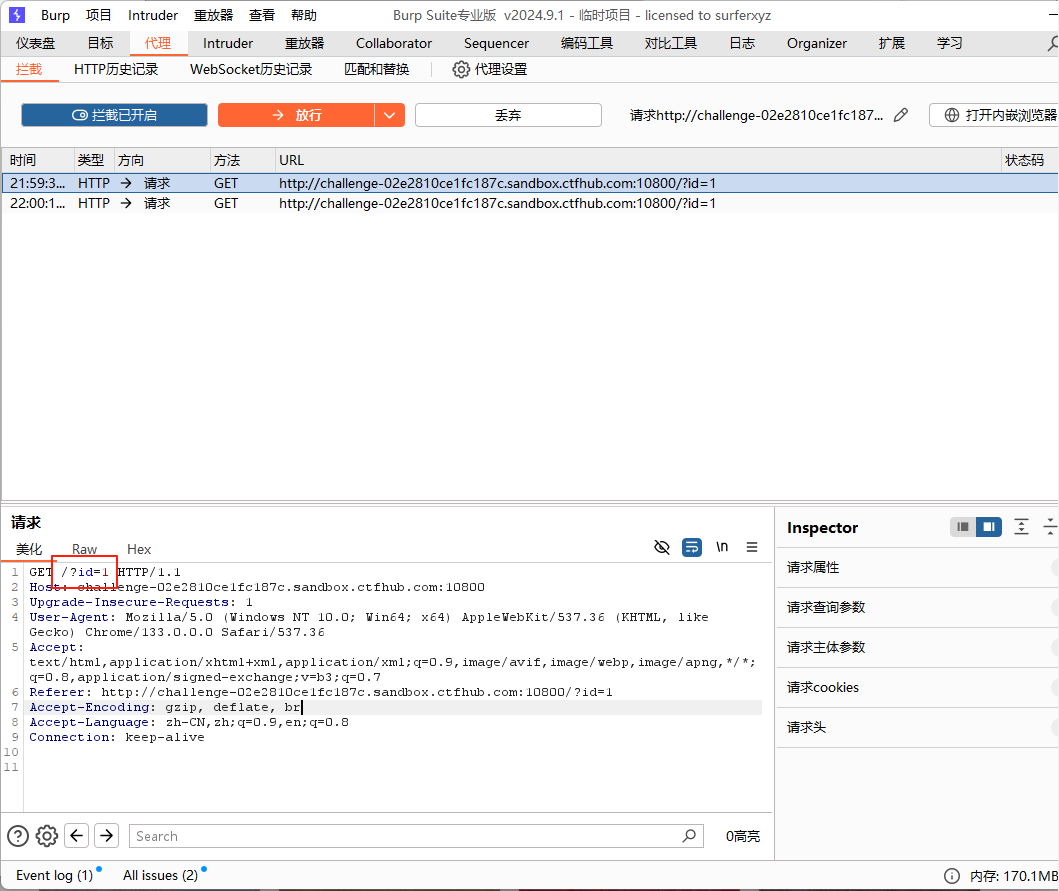
Task: Open proxy settings gear (代理设置)
Action: [490, 69]
